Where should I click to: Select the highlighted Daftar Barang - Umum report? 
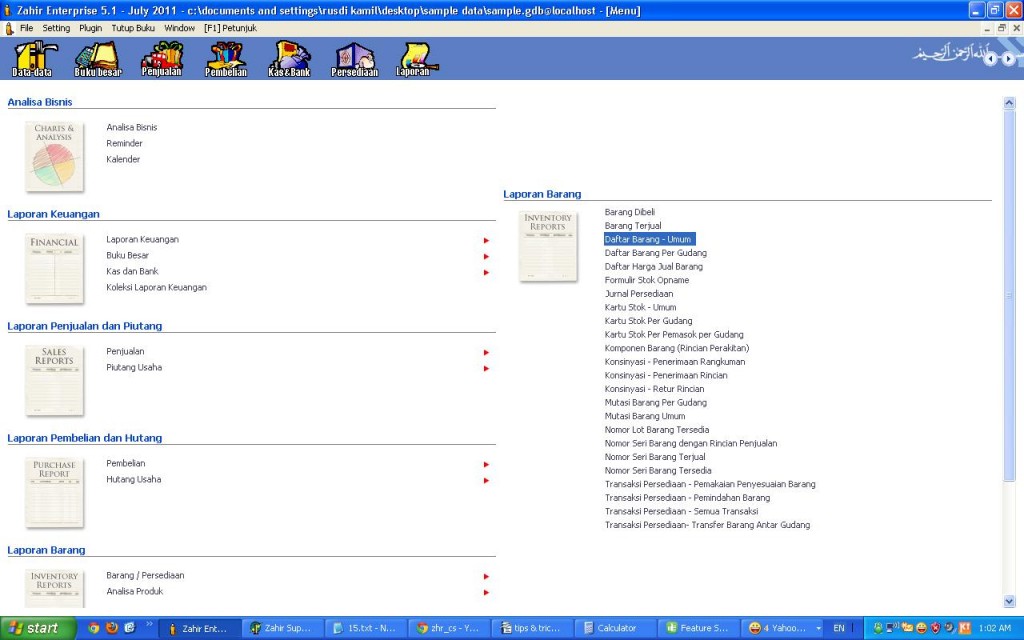[649, 239]
